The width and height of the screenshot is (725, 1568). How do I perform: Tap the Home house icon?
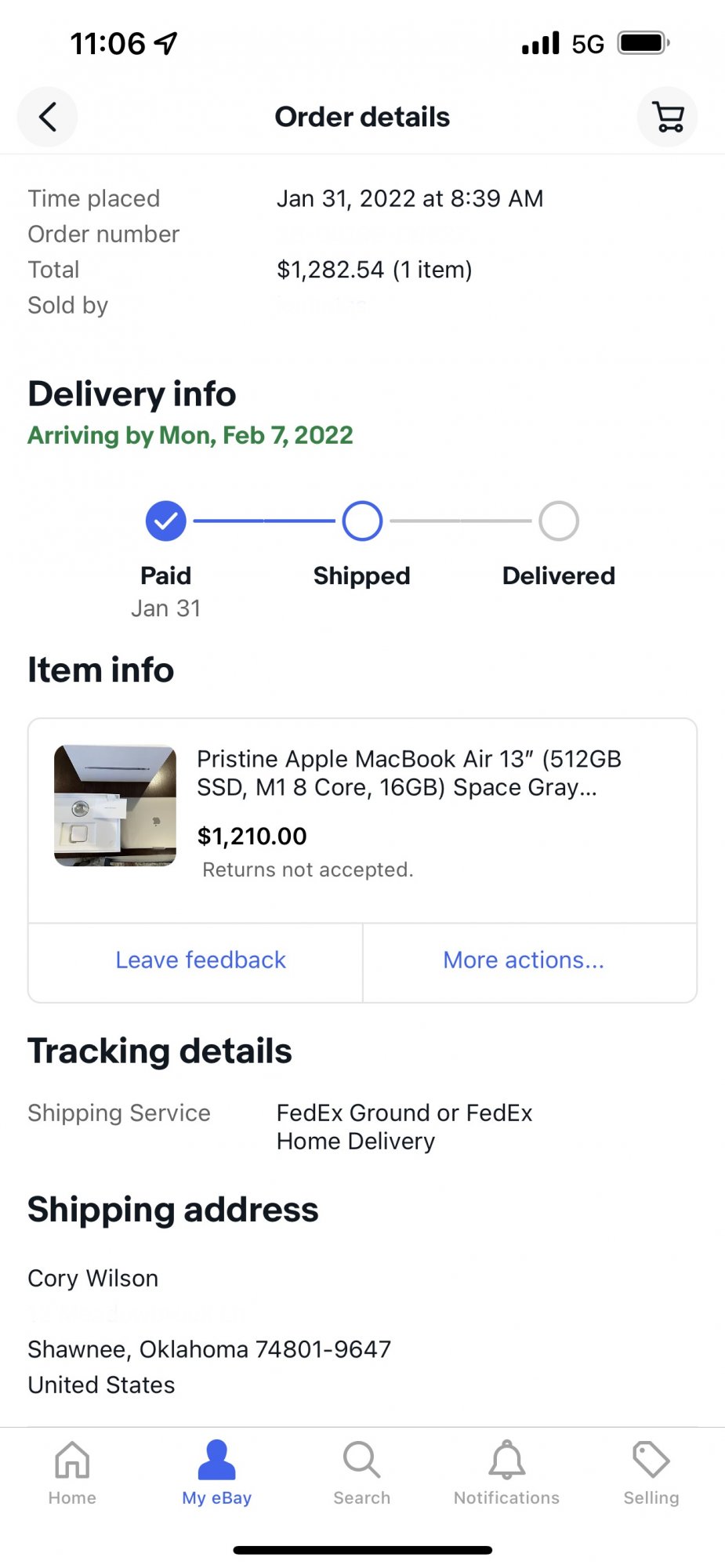click(x=72, y=1459)
